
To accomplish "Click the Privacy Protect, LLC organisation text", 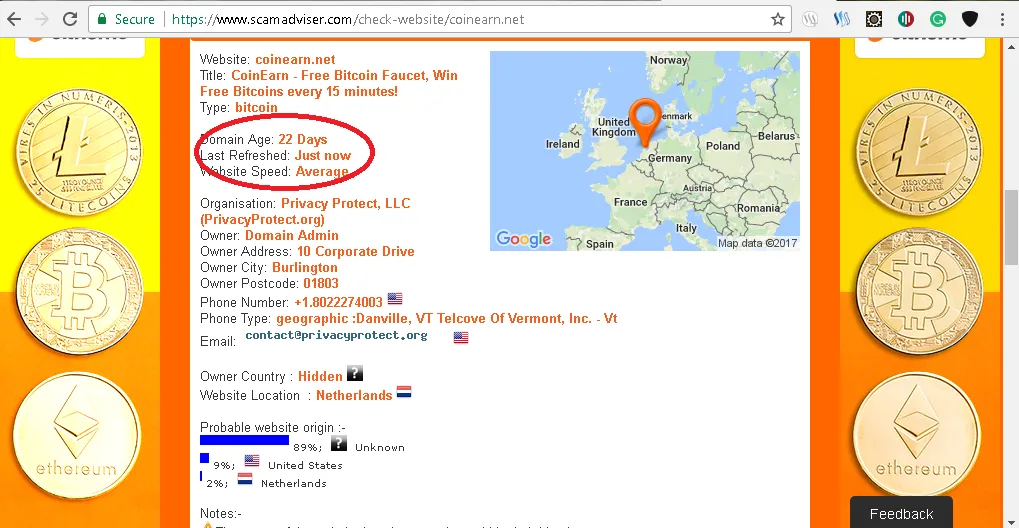I will coord(305,211).
